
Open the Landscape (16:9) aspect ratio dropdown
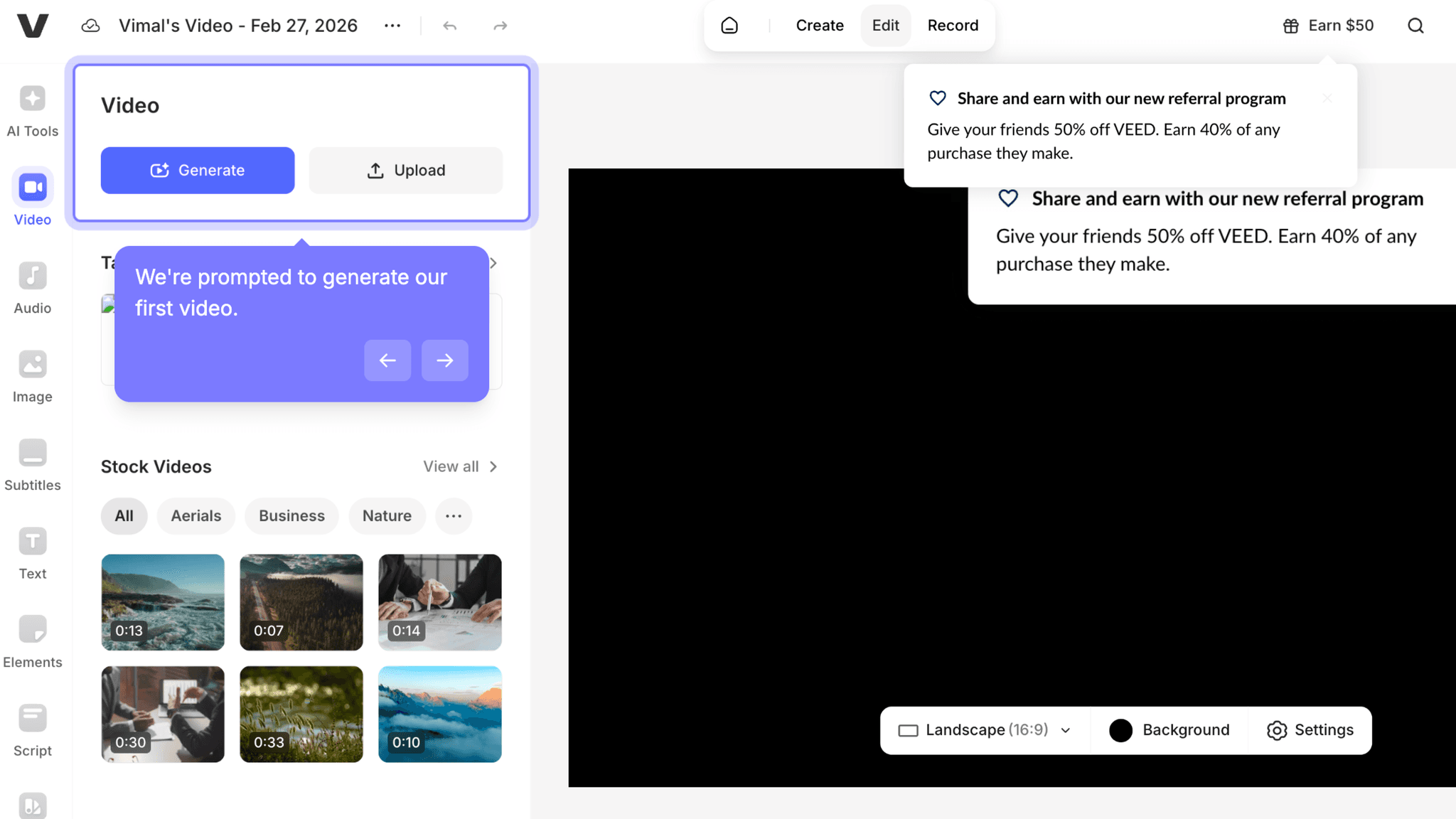point(983,730)
